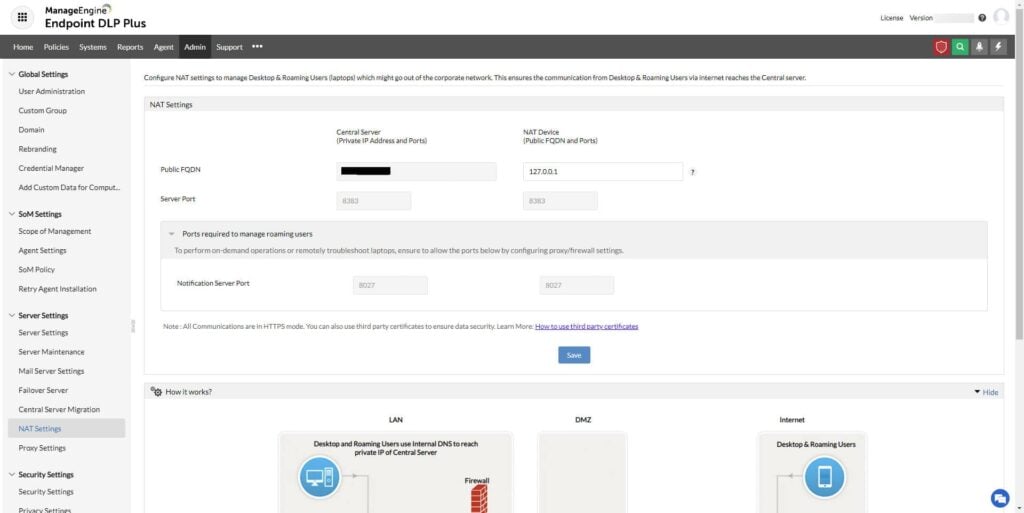The height and width of the screenshot is (513, 1024).
Task: Open Rebranding settings
Action: pyautogui.click(x=37, y=149)
